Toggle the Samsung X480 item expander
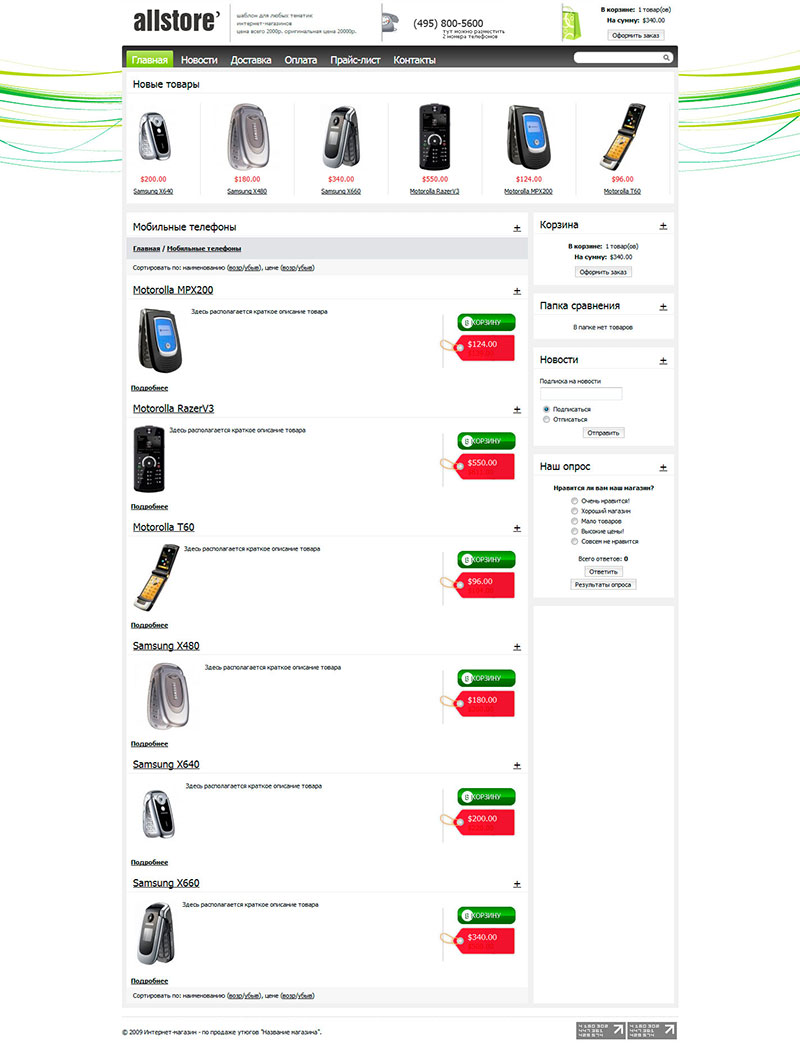The height and width of the screenshot is (1054, 800). click(x=517, y=647)
